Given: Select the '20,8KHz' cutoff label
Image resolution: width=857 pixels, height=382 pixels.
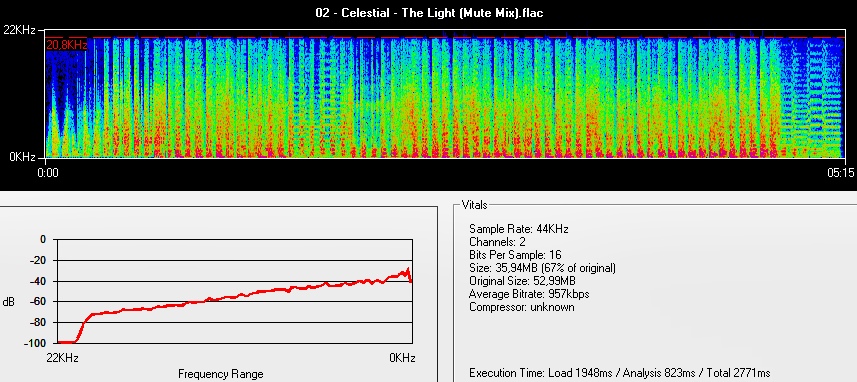Looking at the screenshot, I should 67,45.
